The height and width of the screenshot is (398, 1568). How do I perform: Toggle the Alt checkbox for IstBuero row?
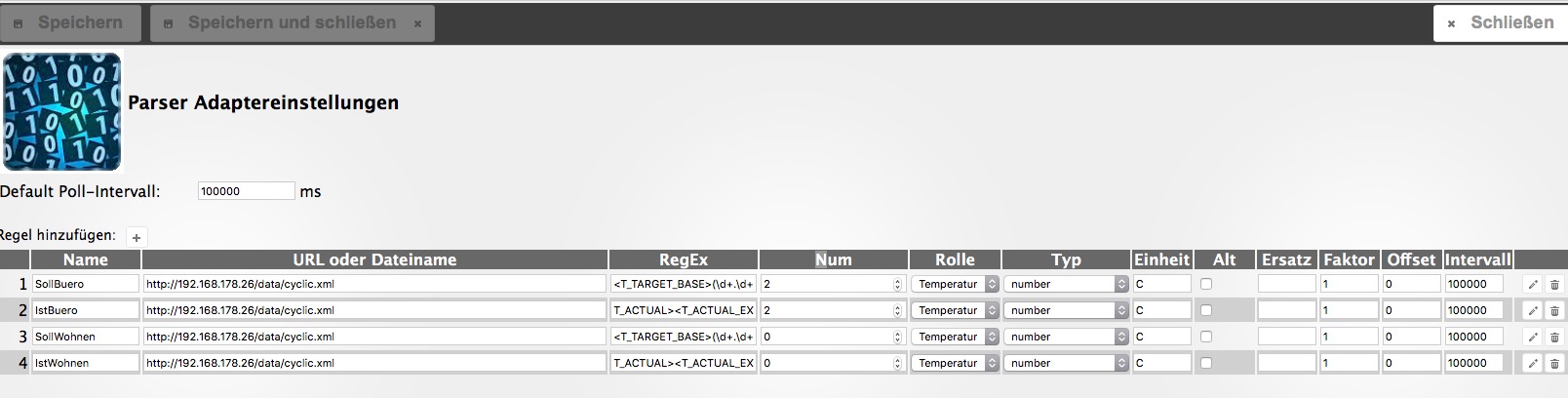(x=1206, y=310)
